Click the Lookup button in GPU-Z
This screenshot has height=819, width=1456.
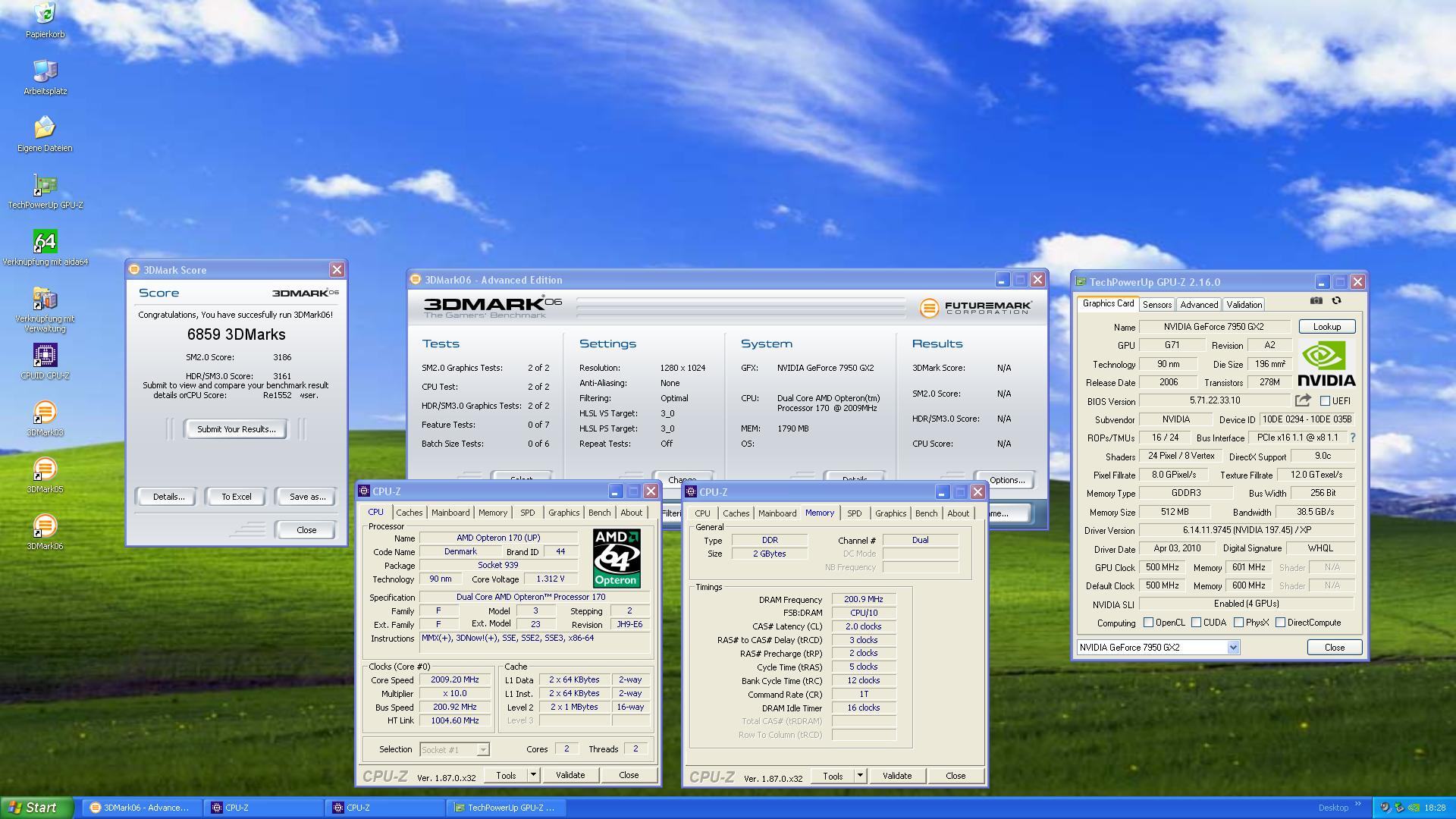[x=1326, y=327]
